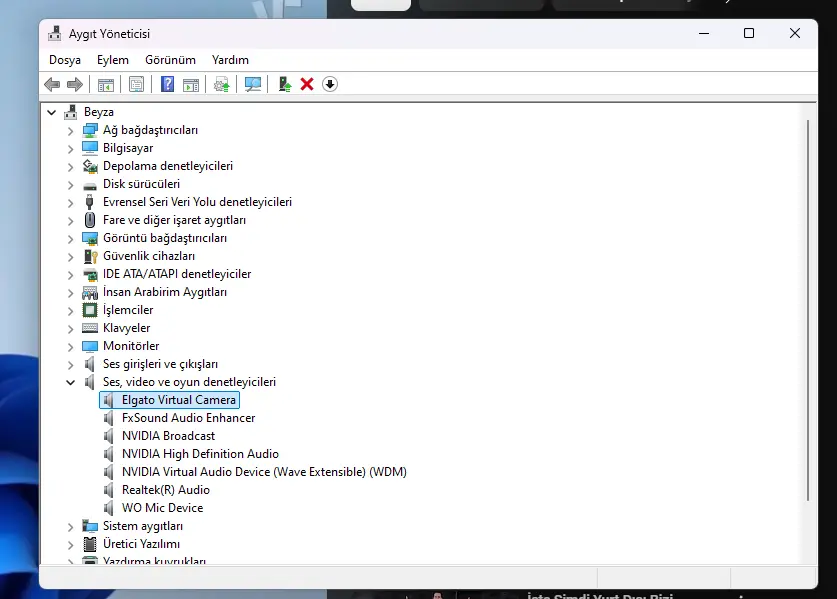Maximize the Aygıt Yöneticisi window
Viewport: 837px width, 599px height.
tap(749, 34)
